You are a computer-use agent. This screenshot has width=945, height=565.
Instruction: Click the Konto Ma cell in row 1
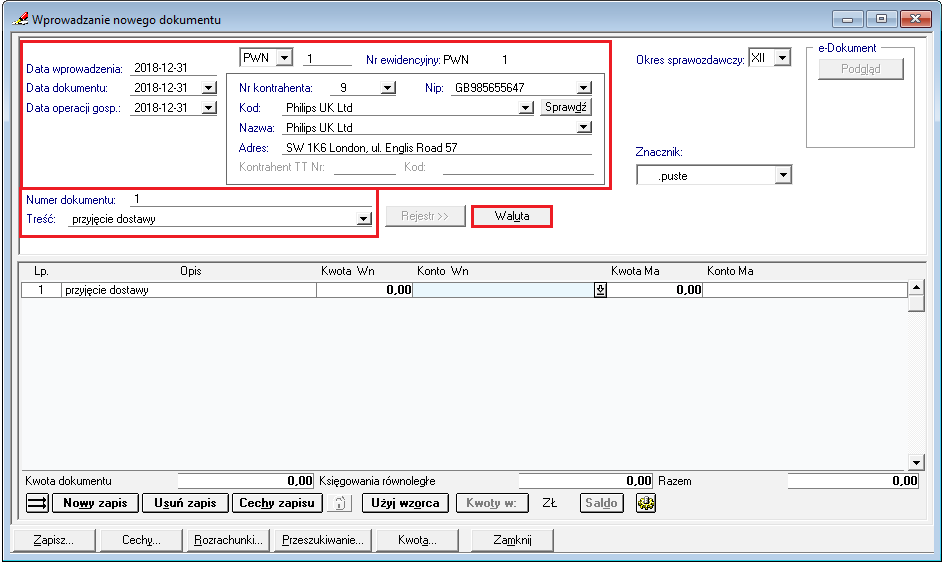[805, 290]
